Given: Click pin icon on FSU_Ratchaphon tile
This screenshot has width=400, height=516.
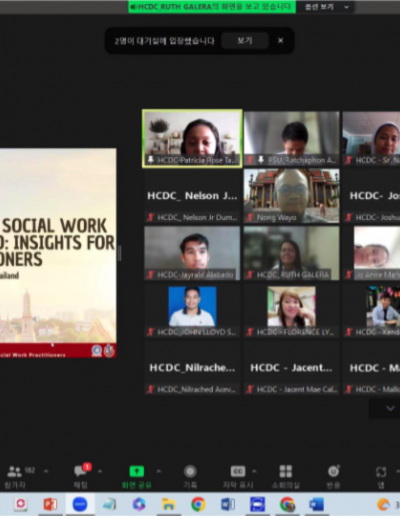Looking at the screenshot, I should point(261,160).
